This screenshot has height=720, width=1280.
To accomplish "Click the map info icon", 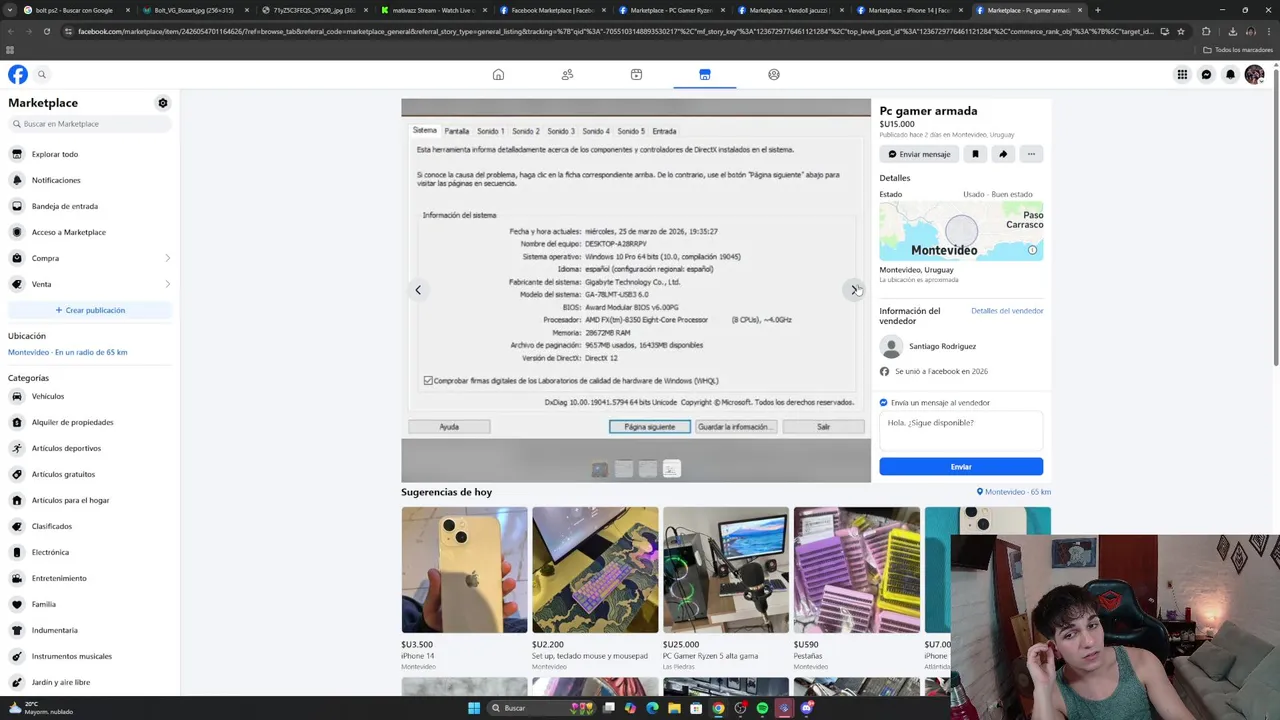I will click(x=1032, y=250).
